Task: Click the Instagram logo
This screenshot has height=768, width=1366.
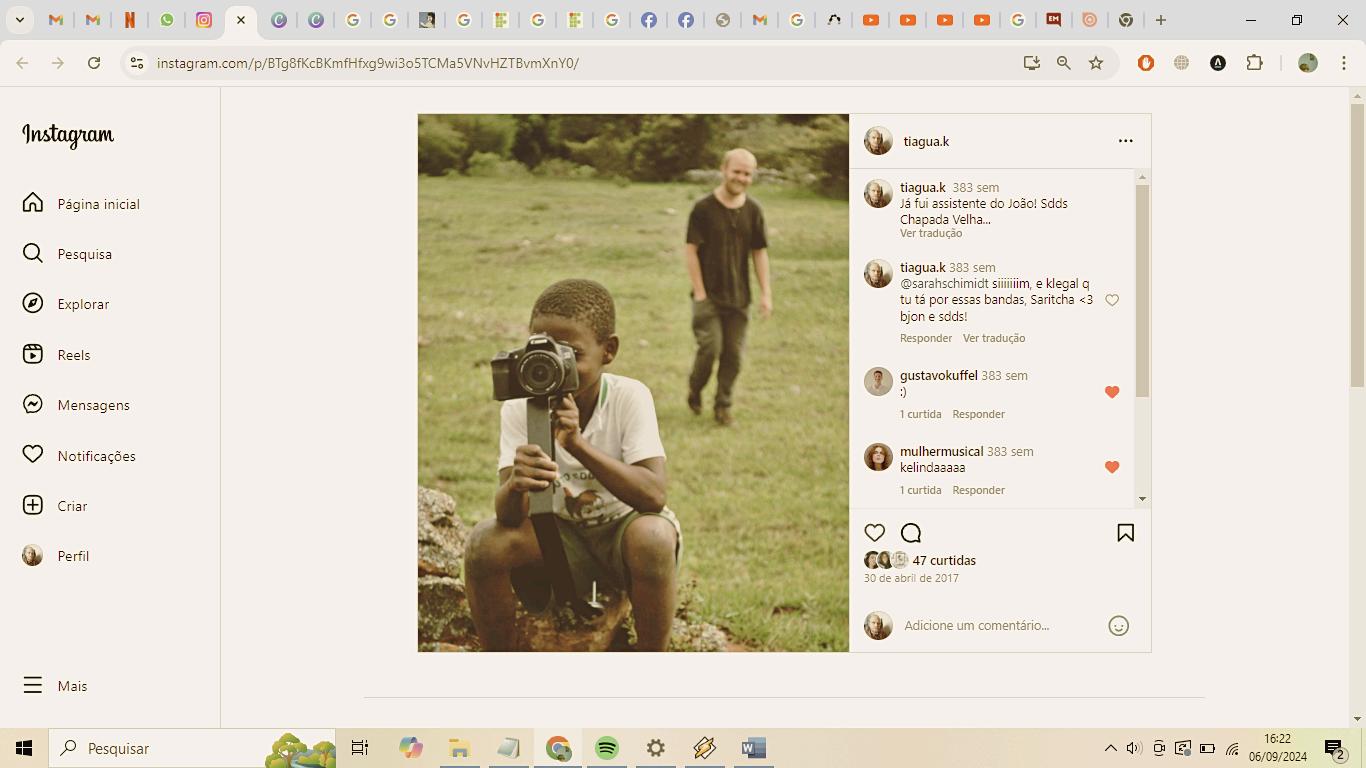Action: tap(68, 135)
